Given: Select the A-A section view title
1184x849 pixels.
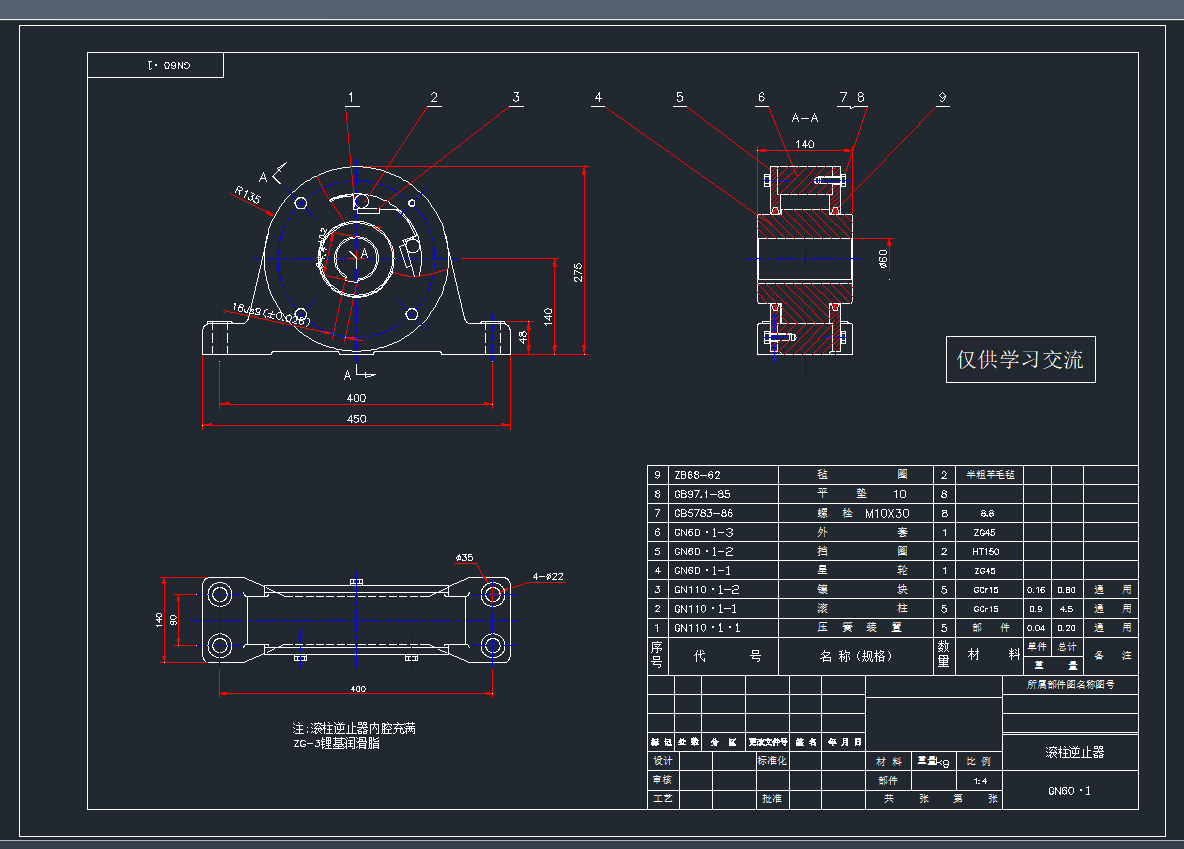Looking at the screenshot, I should click(805, 117).
